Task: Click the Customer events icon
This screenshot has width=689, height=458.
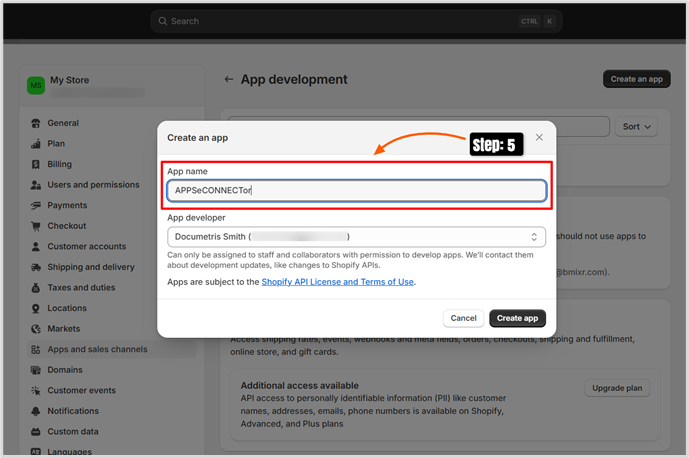Action: (x=36, y=391)
